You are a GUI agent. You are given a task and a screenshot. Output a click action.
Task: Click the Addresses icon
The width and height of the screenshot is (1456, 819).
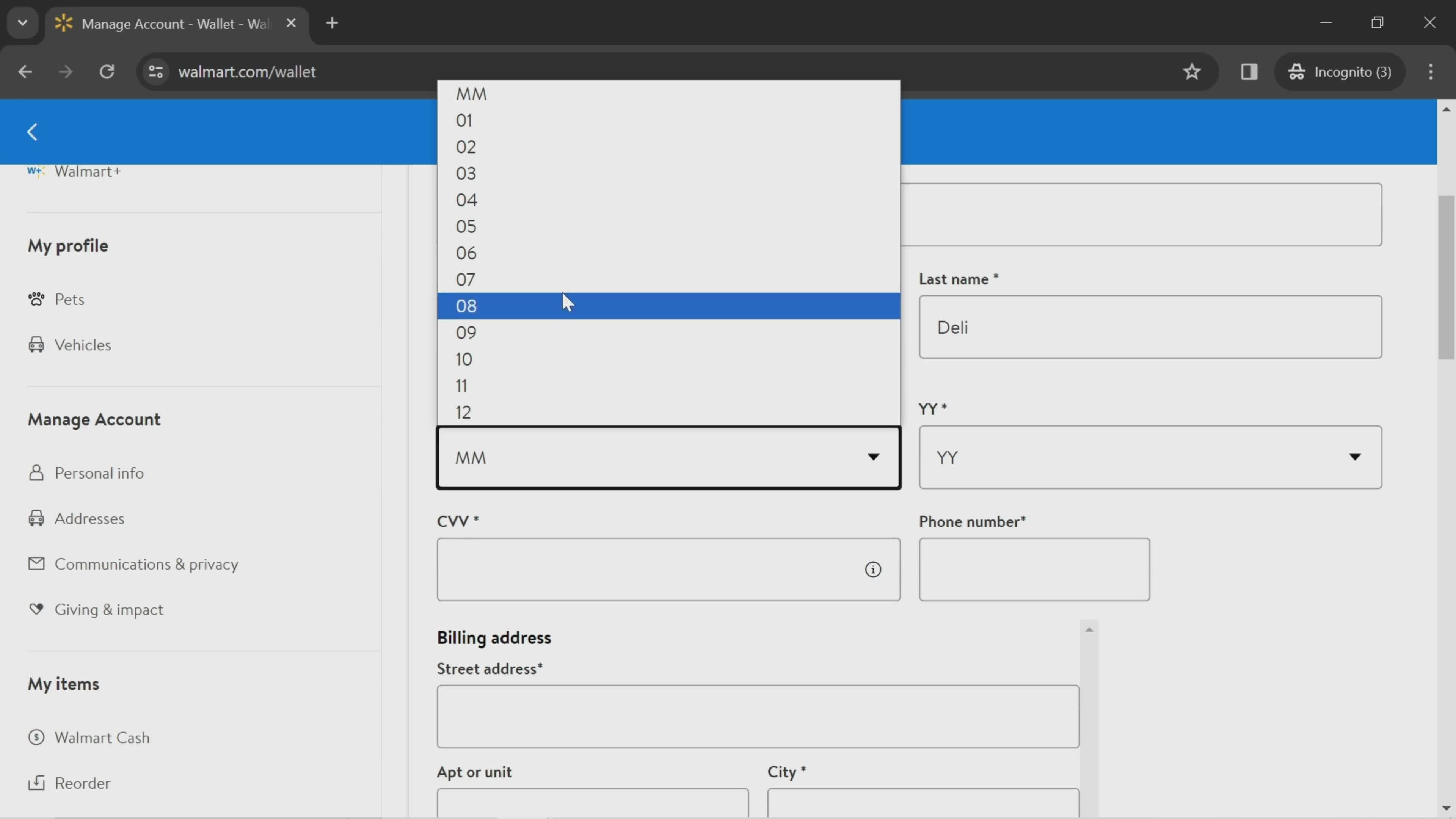click(36, 518)
